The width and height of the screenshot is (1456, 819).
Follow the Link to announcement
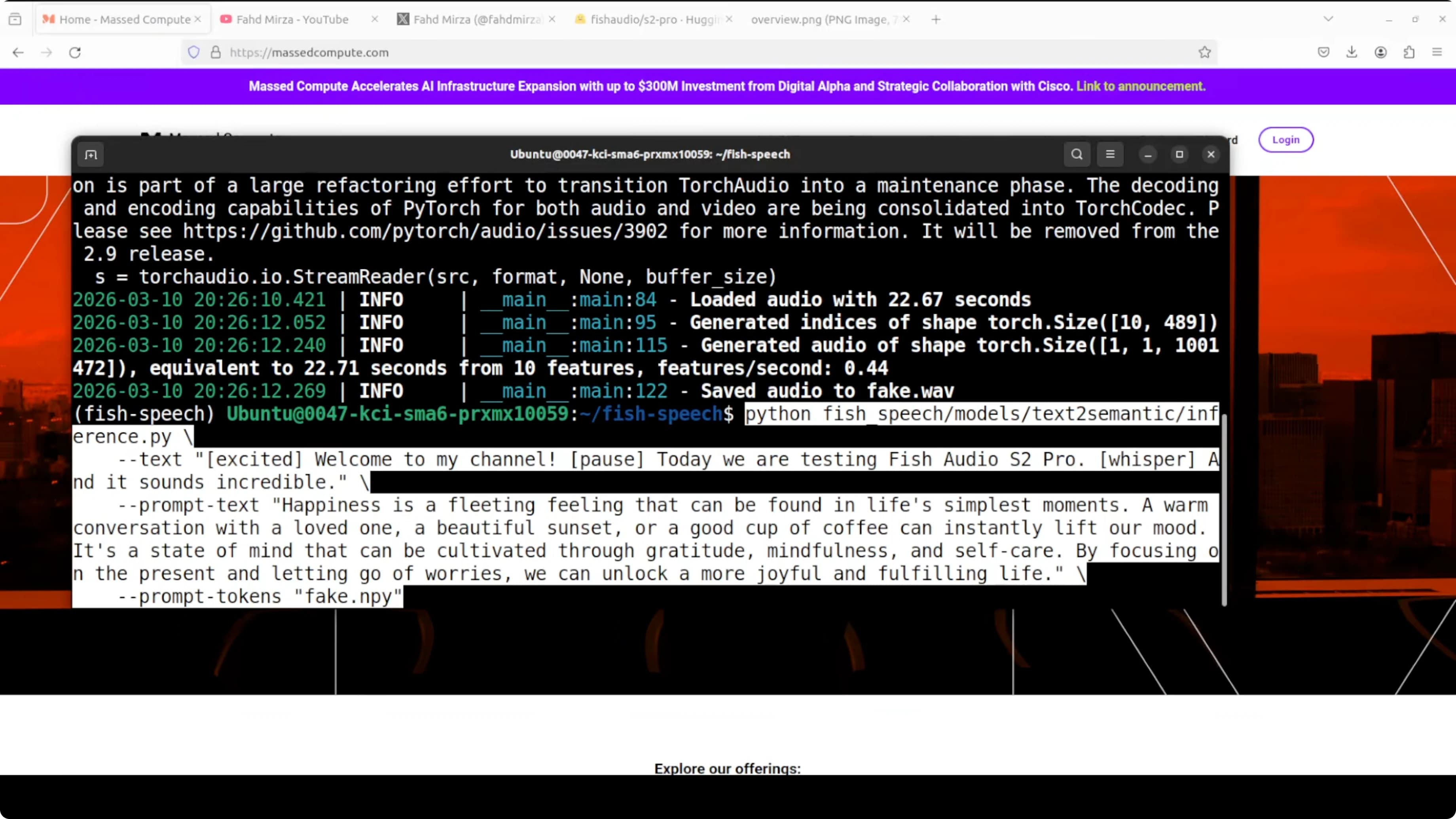[x=1140, y=86]
